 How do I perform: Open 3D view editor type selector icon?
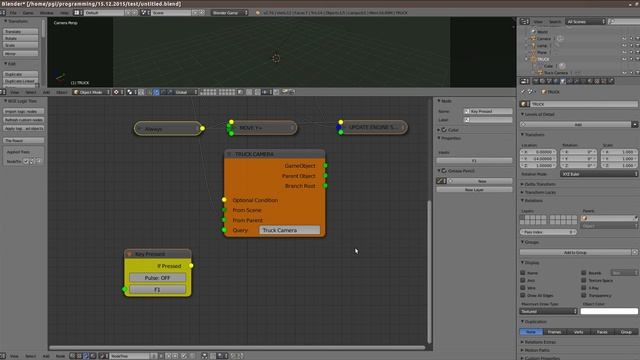(3, 92)
